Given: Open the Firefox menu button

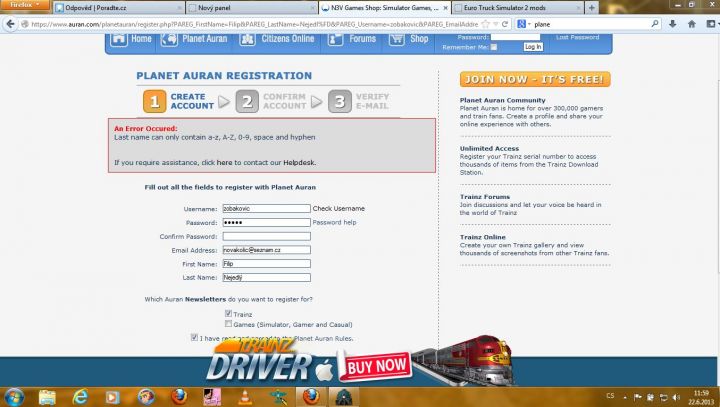Looking at the screenshot, I should tap(25, 5).
